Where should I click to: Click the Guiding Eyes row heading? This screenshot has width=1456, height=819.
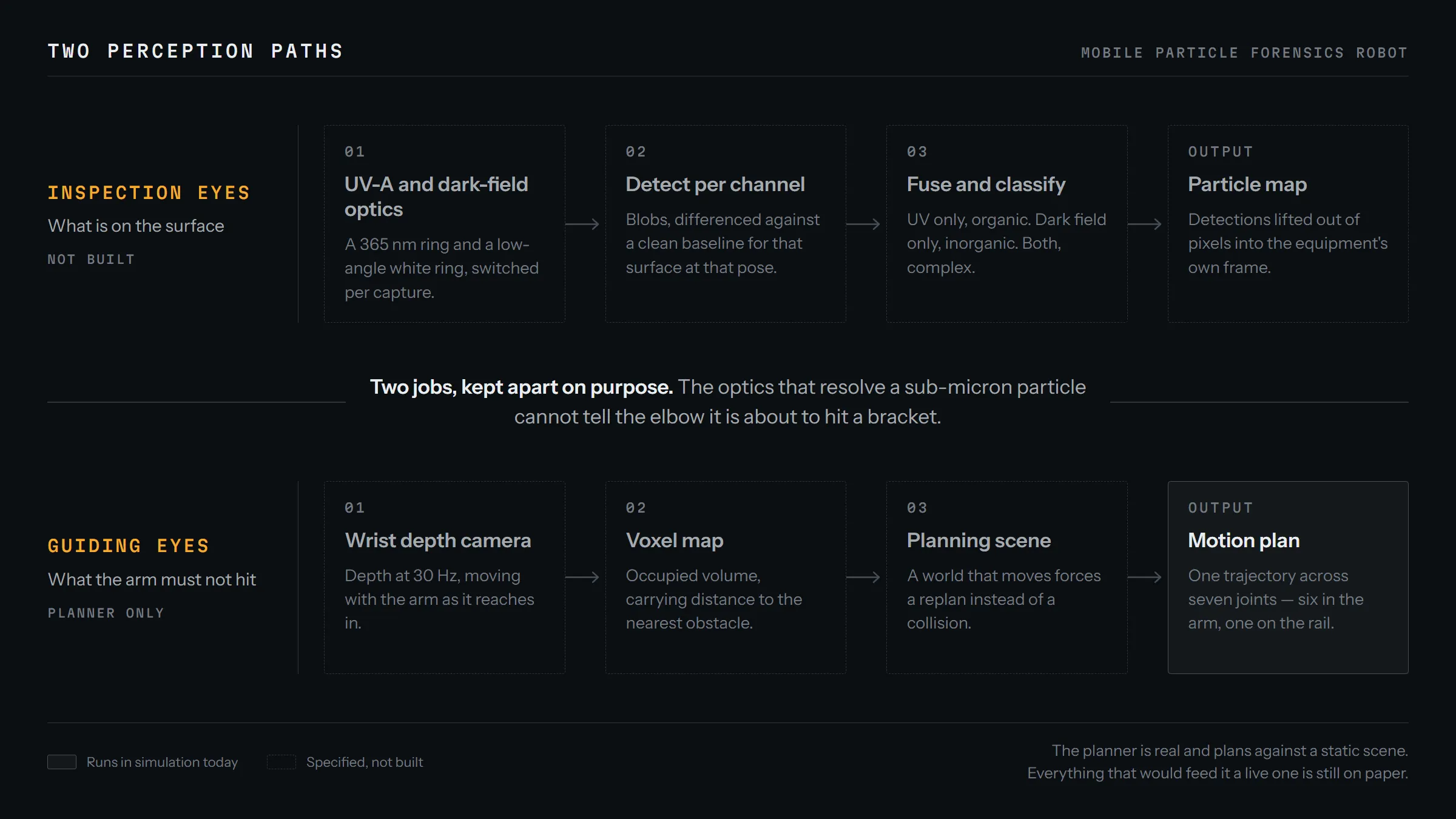tap(129, 546)
